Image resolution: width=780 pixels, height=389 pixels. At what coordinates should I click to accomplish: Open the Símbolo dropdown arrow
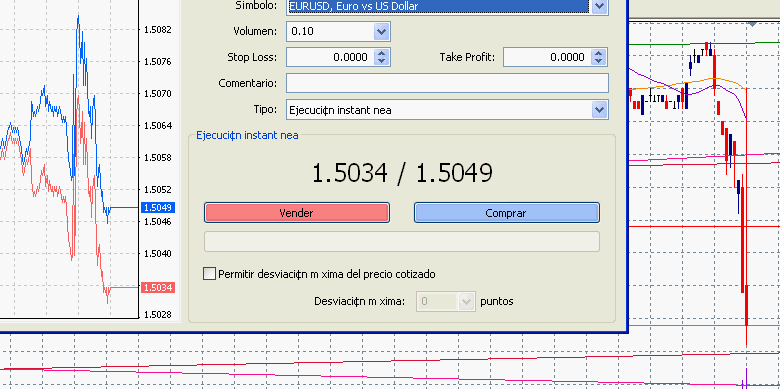pyautogui.click(x=599, y=6)
